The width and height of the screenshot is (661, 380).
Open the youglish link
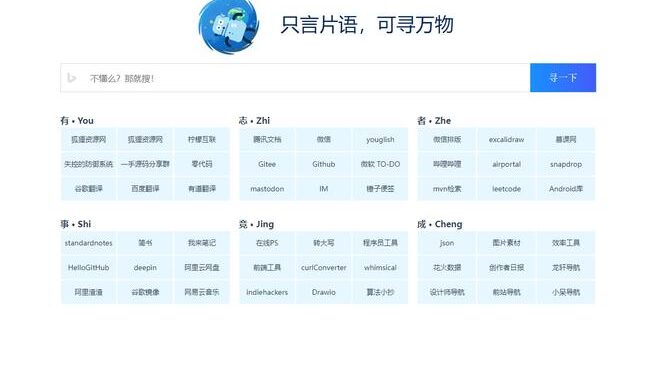(x=380, y=140)
